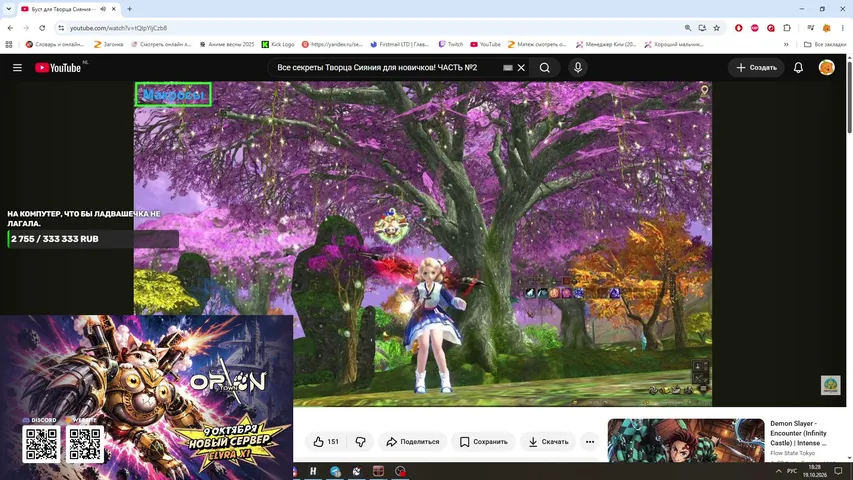Open Аниме весны 2025 bookmark
Viewport: 853px width, 480px height.
(226, 44)
